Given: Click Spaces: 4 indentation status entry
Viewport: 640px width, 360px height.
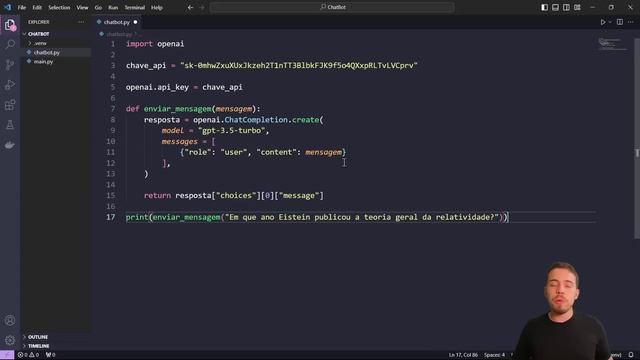Looking at the screenshot, I should 494,355.
